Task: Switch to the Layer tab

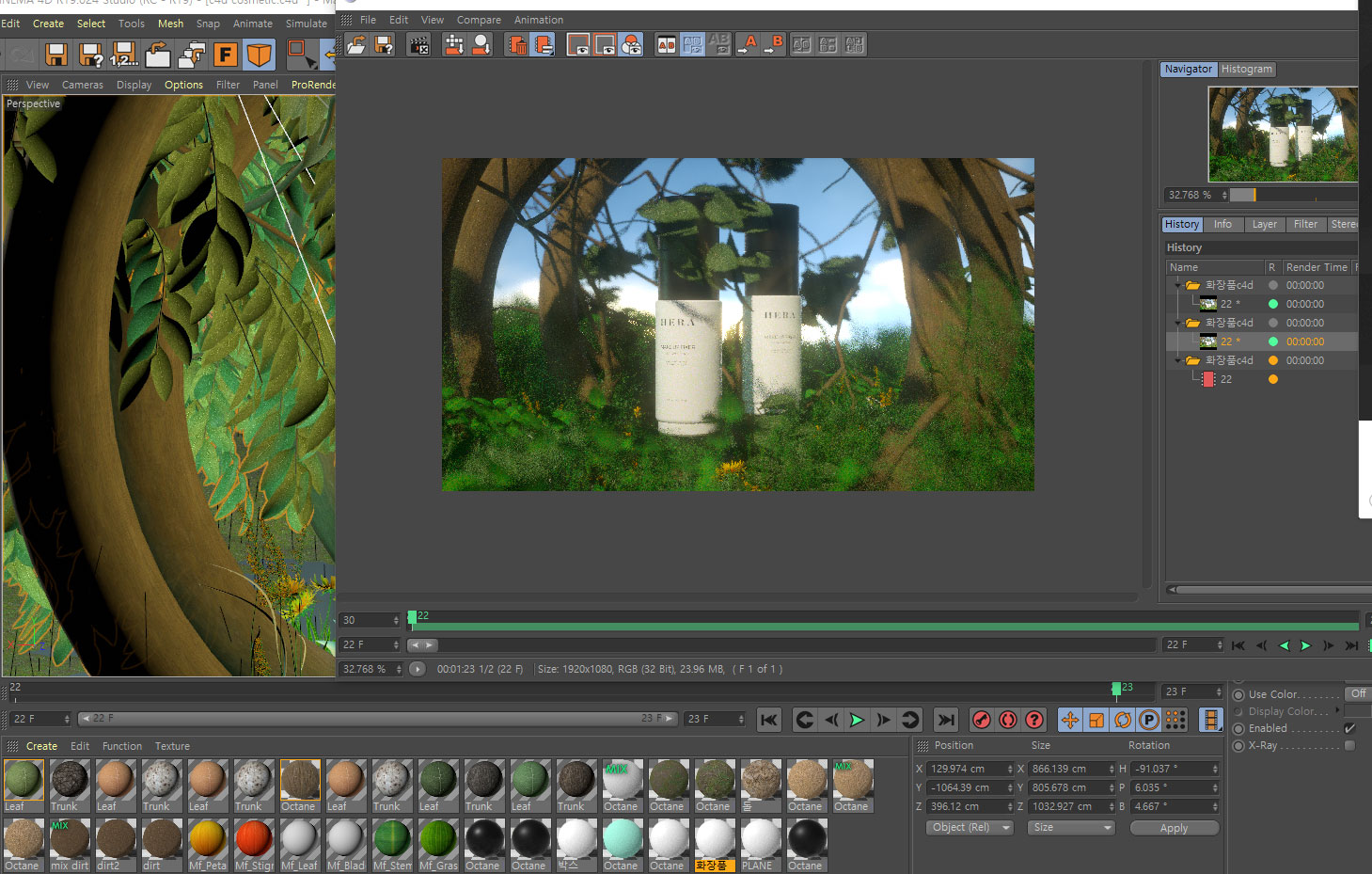Action: [1265, 225]
